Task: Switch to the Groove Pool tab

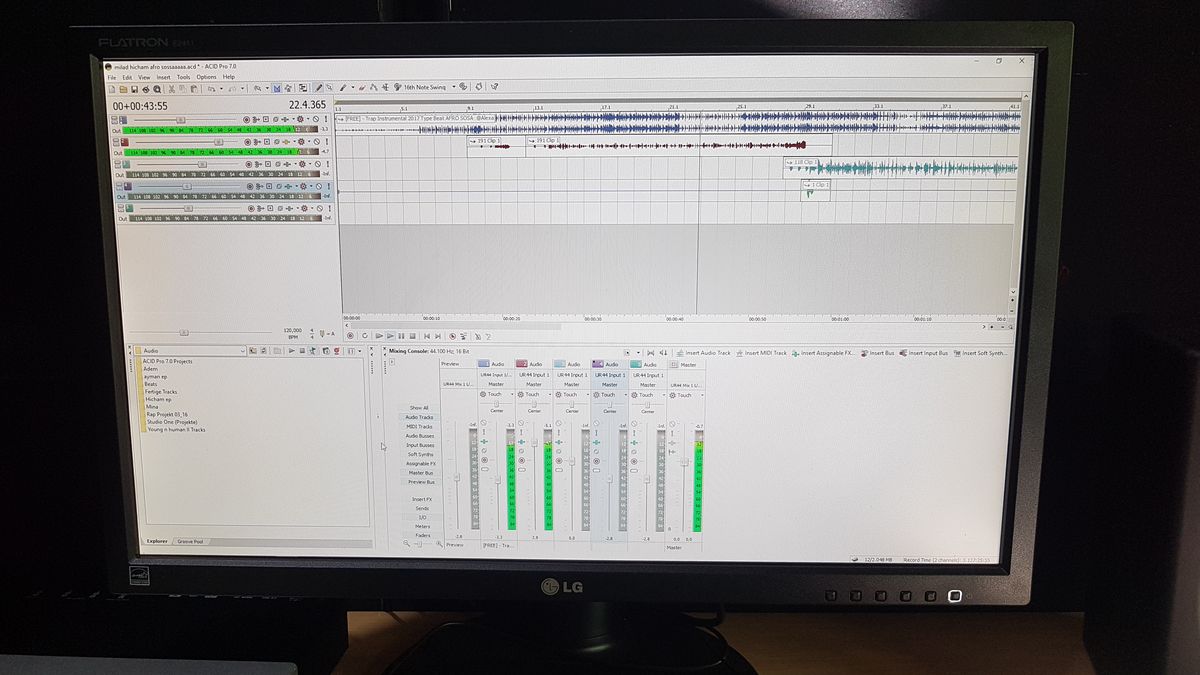Action: pyautogui.click(x=190, y=541)
